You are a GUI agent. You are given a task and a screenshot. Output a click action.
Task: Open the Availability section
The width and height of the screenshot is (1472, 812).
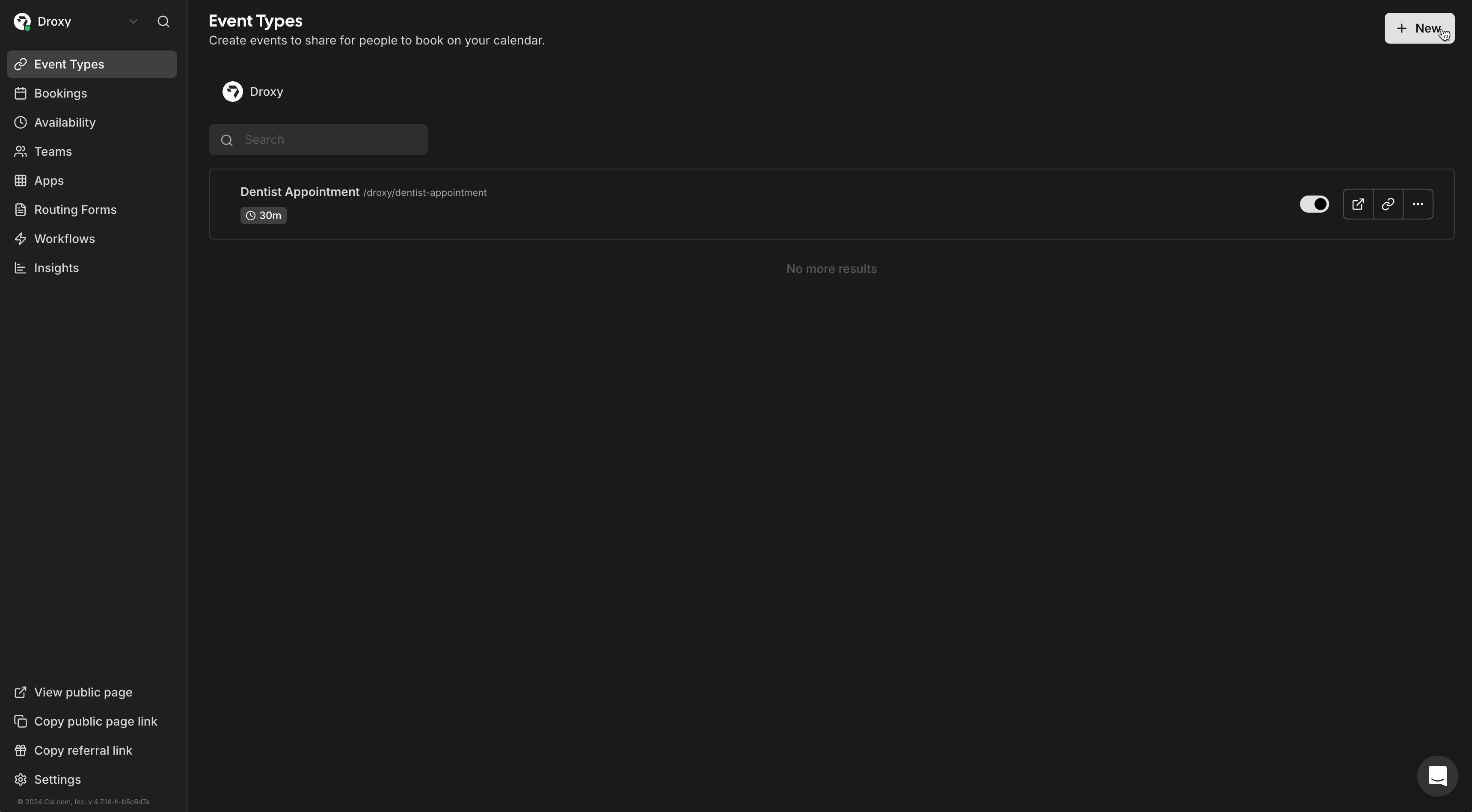pos(65,122)
